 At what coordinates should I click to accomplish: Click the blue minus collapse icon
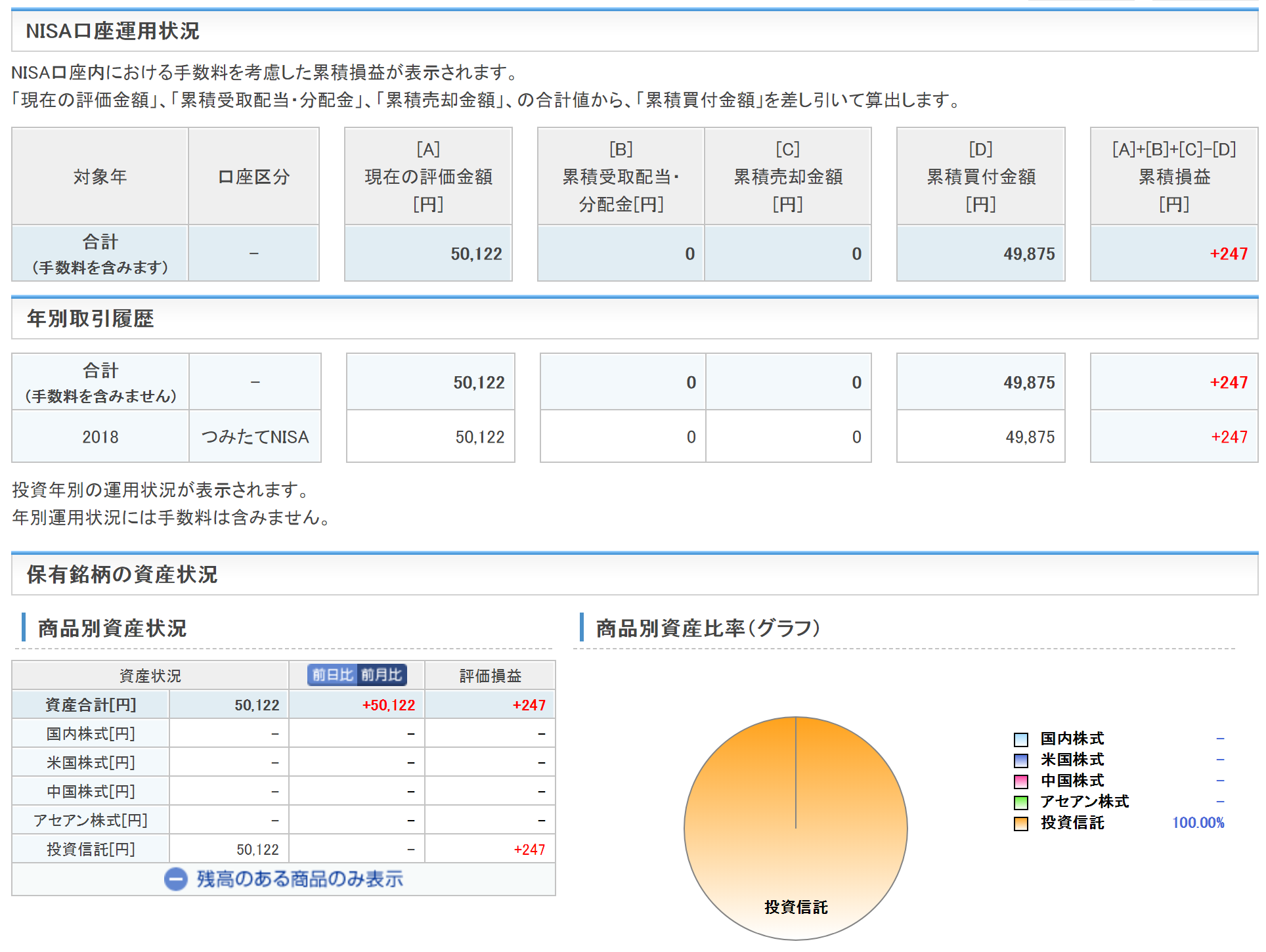coord(175,879)
